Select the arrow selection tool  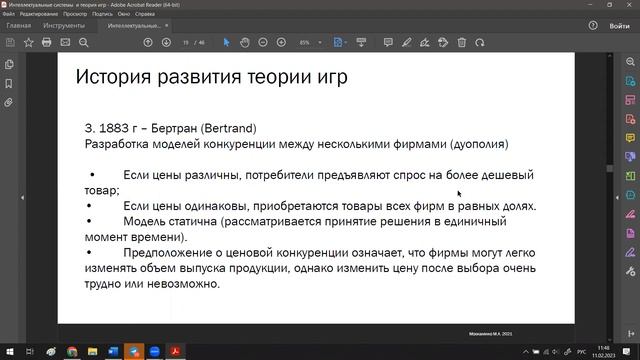[x=227, y=42]
